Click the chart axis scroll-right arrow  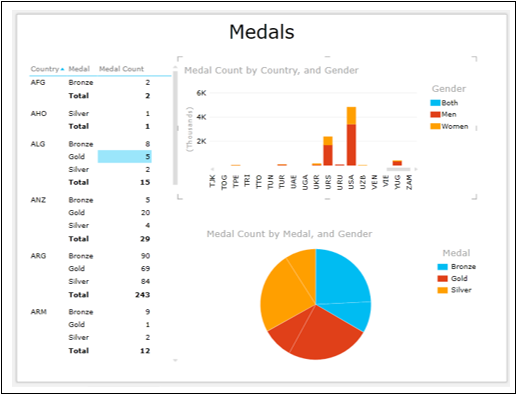416,169
